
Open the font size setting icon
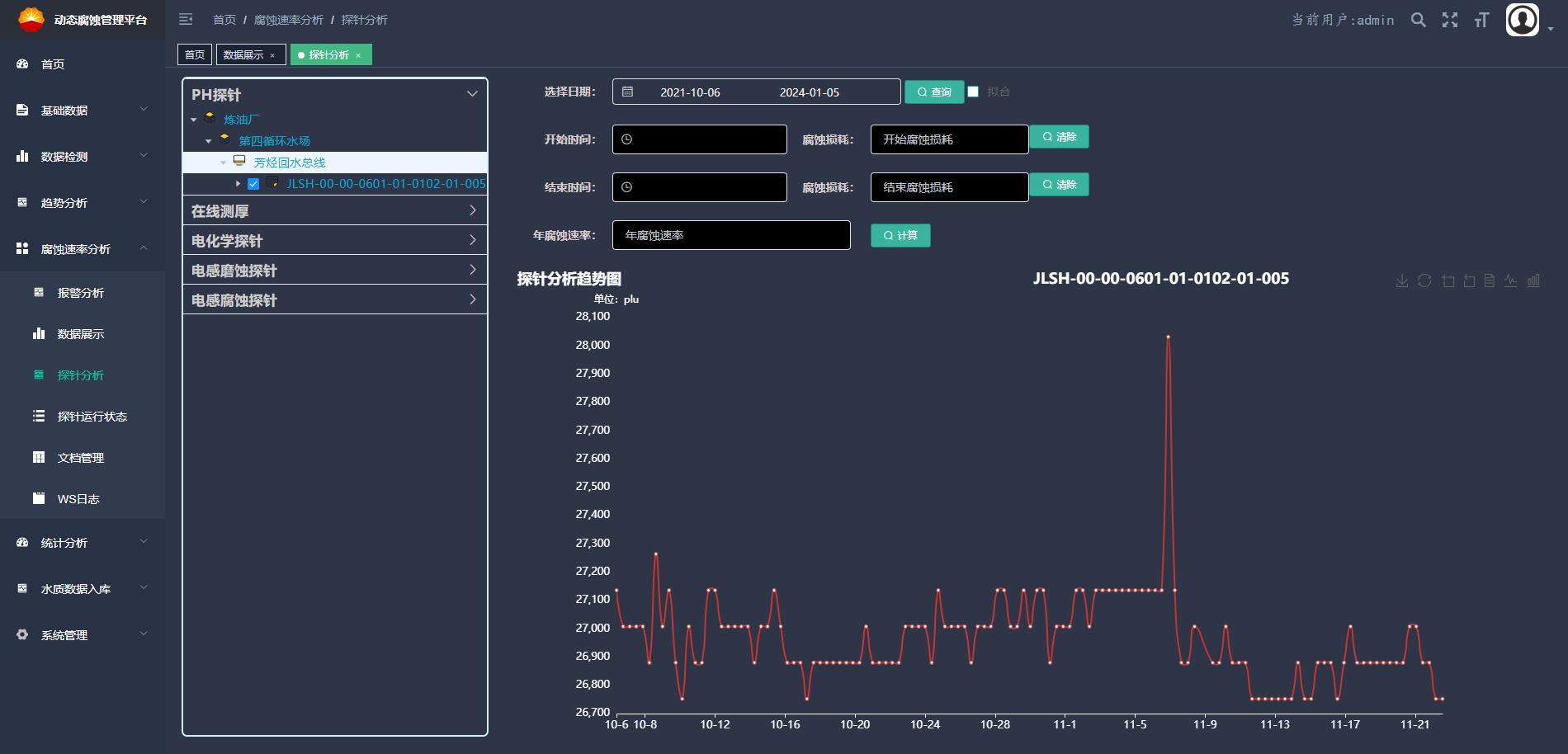(1481, 20)
